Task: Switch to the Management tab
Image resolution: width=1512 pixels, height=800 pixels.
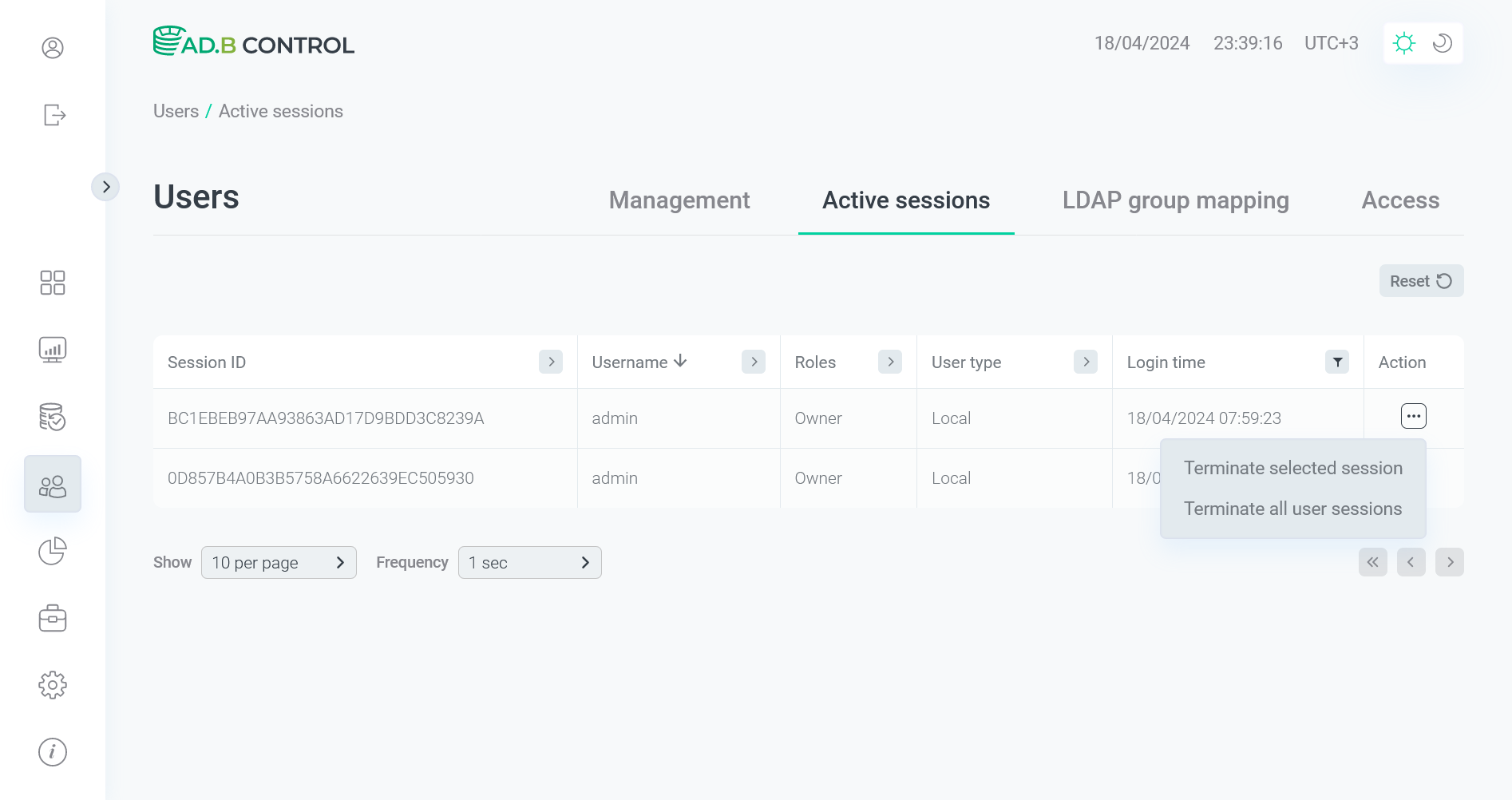Action: (679, 200)
